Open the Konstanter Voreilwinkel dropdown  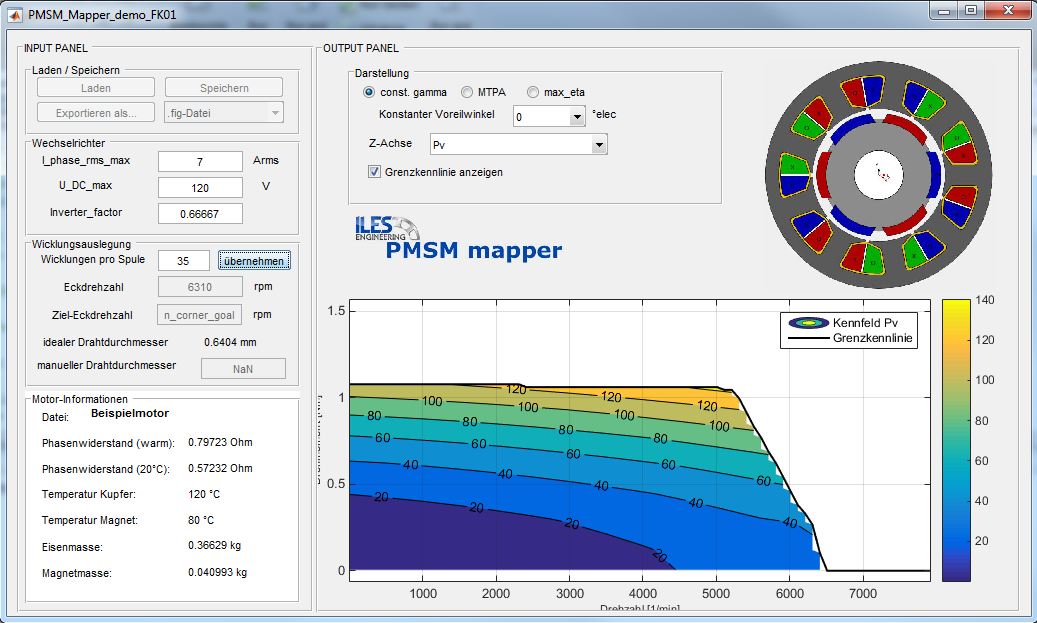pos(576,117)
